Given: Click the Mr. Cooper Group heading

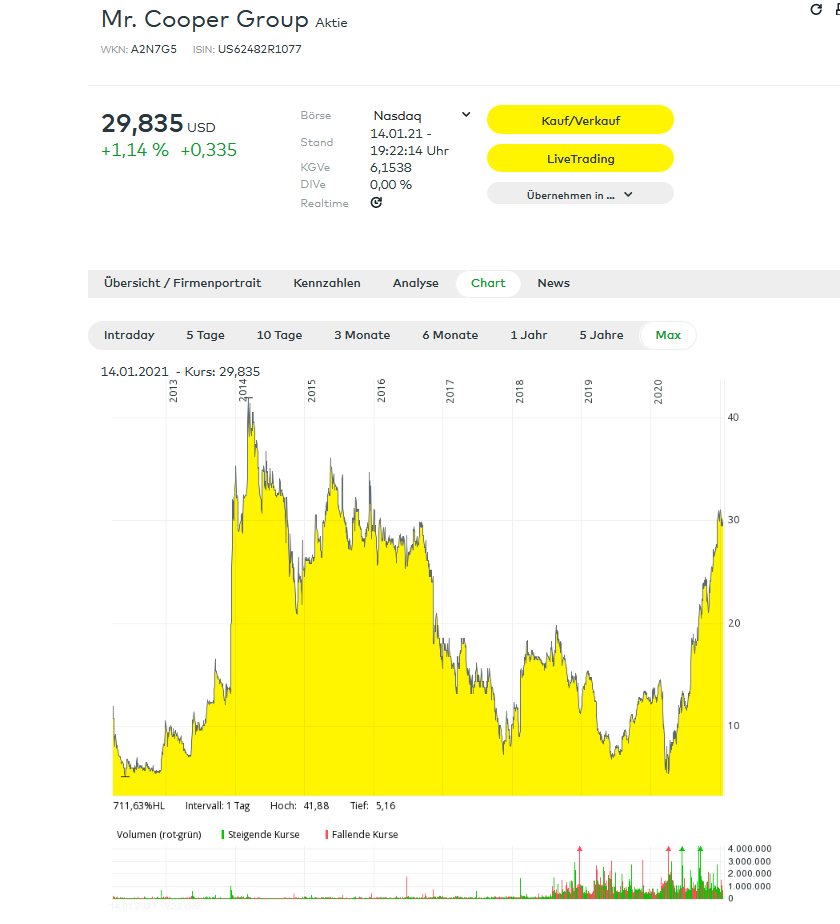Looking at the screenshot, I should (205, 19).
